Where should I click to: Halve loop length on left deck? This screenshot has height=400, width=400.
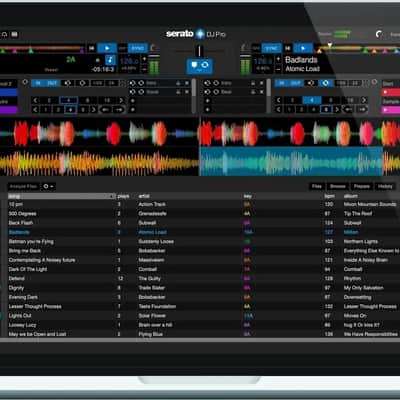[97, 83]
